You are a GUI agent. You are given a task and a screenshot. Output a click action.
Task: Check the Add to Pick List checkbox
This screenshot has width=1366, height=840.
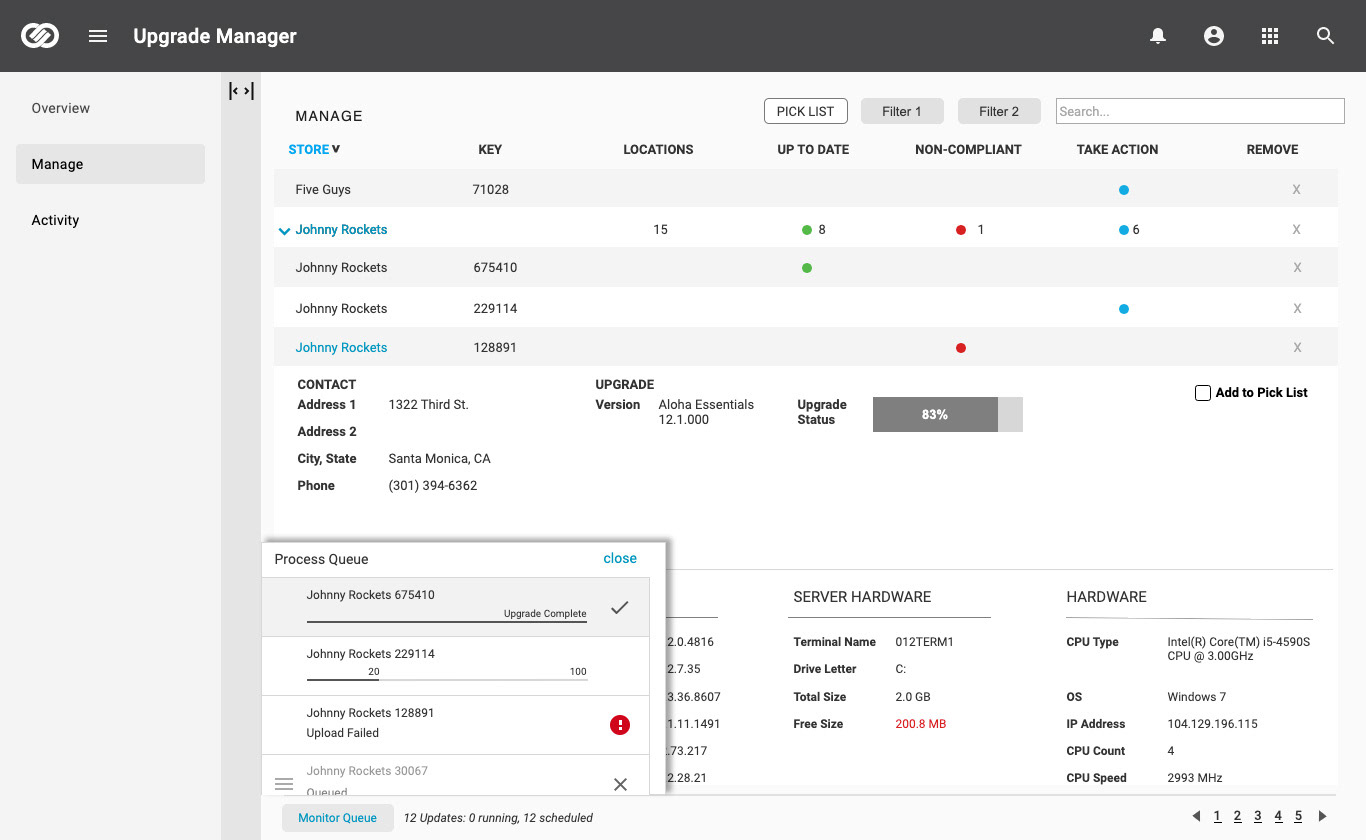pos(1203,393)
